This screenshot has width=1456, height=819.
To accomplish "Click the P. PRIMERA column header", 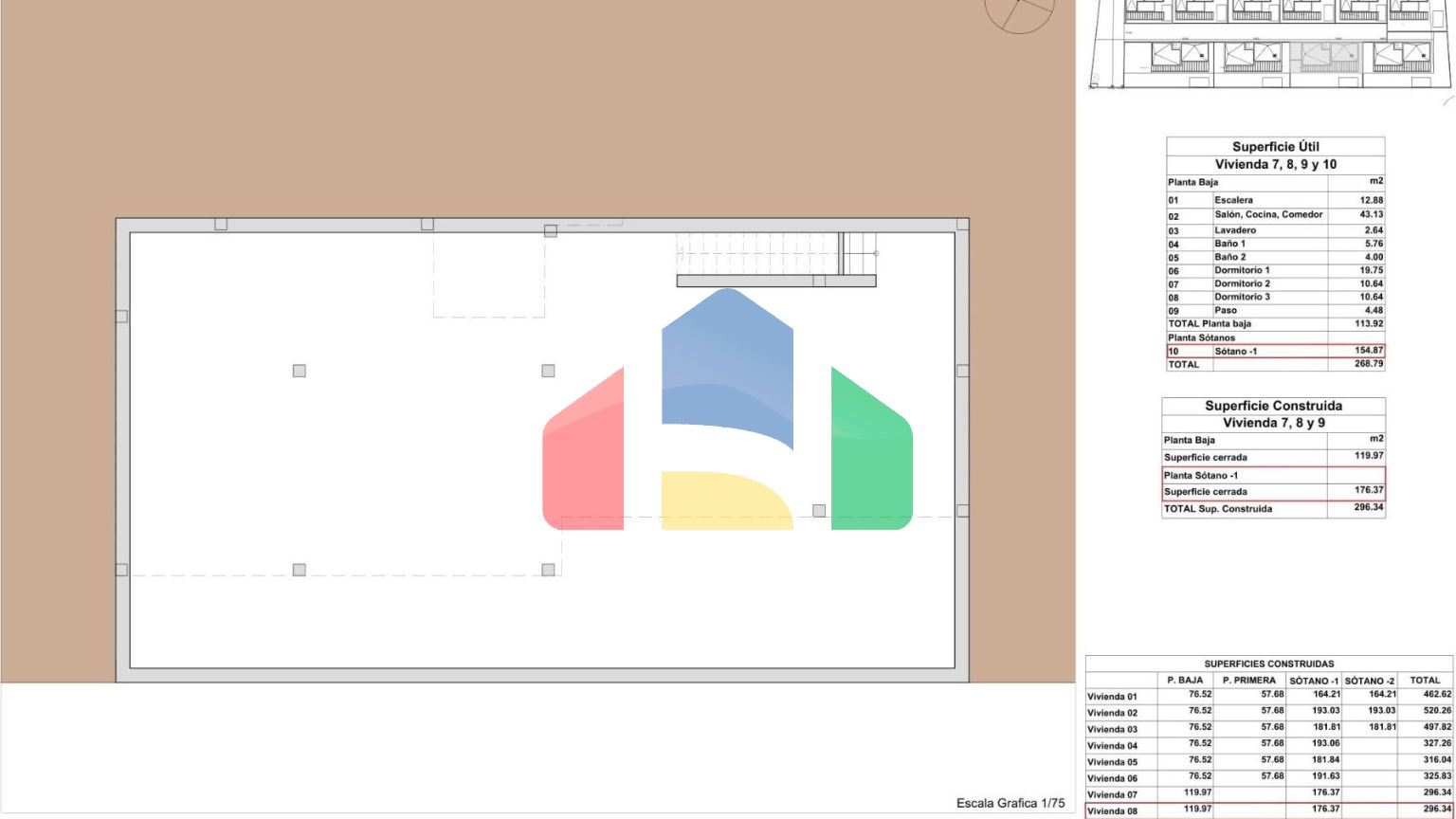I will pyautogui.click(x=1248, y=681).
